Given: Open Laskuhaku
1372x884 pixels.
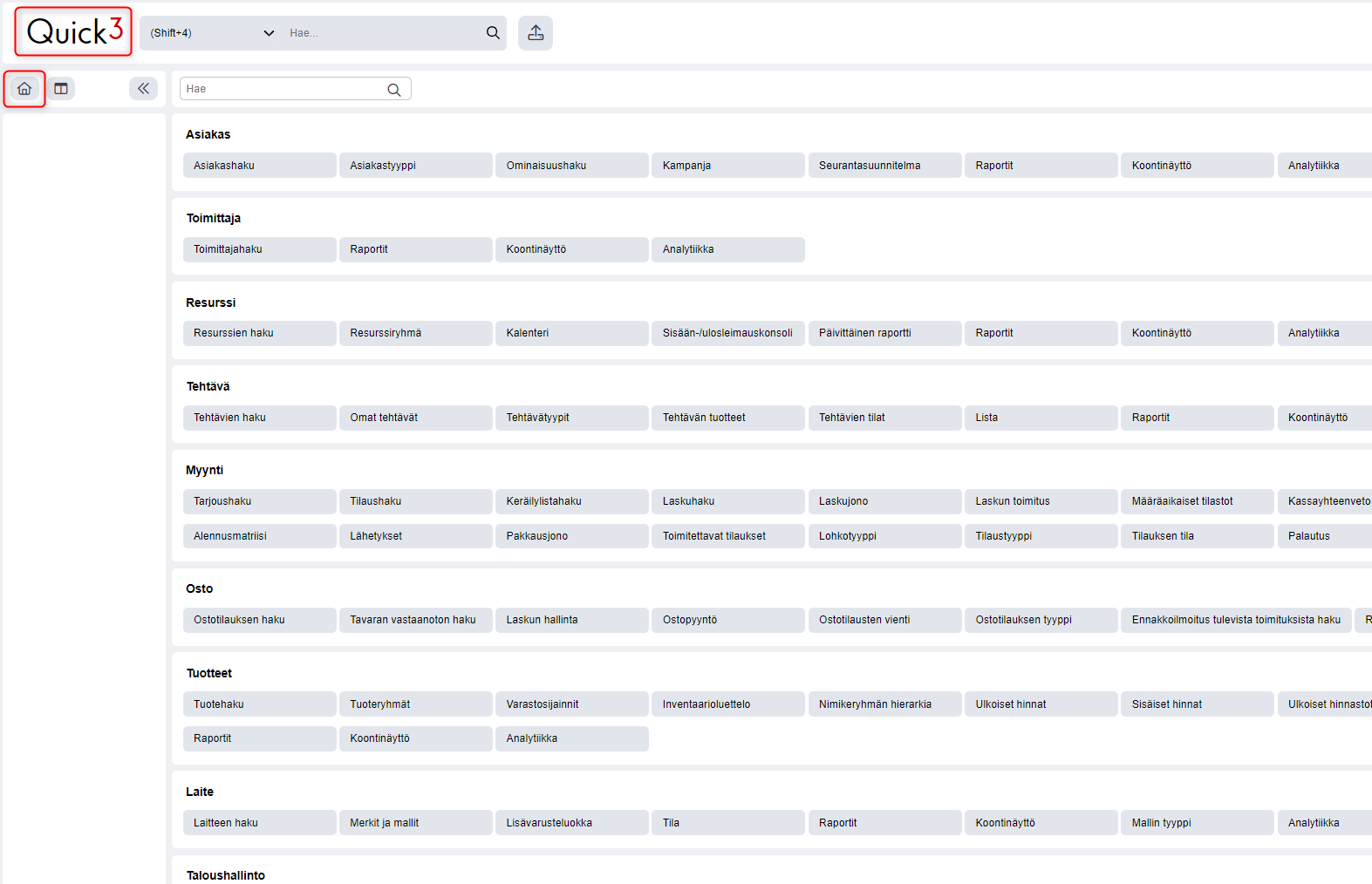Looking at the screenshot, I should point(728,501).
